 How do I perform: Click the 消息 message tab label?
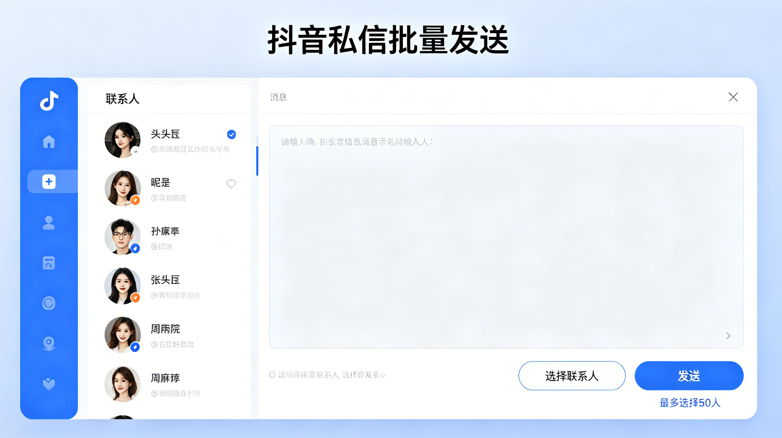(278, 97)
